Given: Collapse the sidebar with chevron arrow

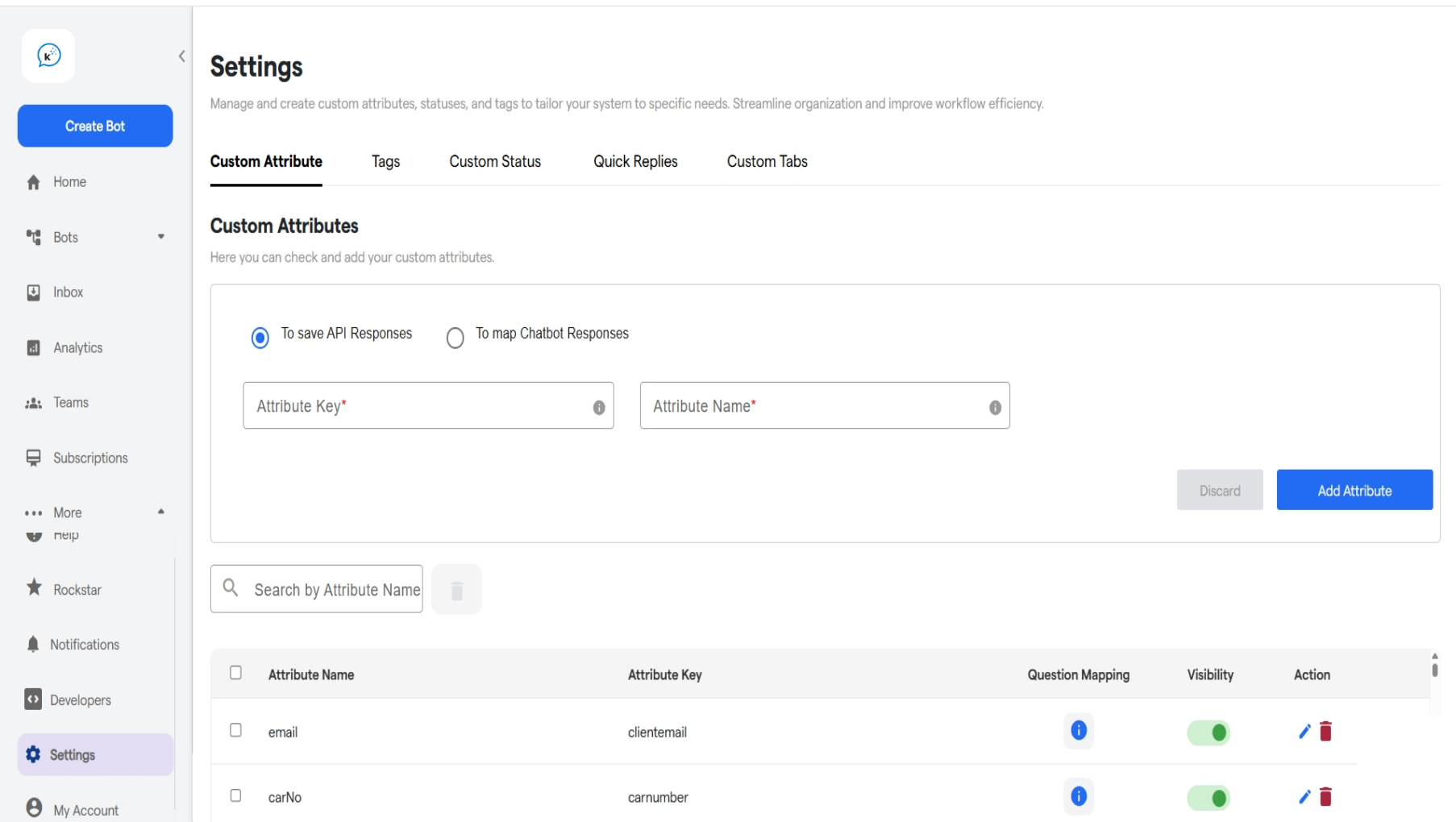Looking at the screenshot, I should coord(181,56).
